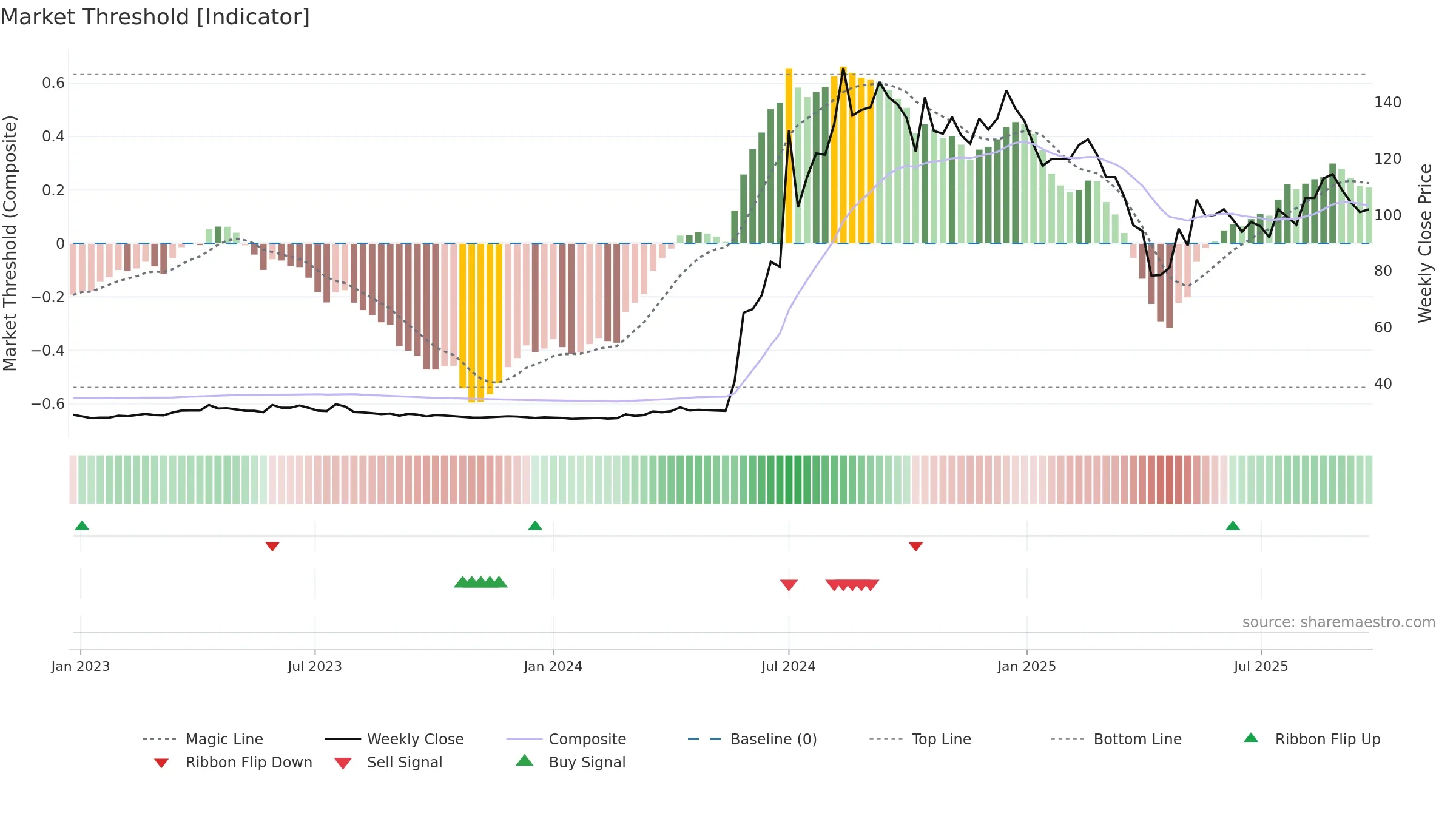Click the 100 right axis price label
This screenshot has height=819, width=1456.
(x=1388, y=215)
